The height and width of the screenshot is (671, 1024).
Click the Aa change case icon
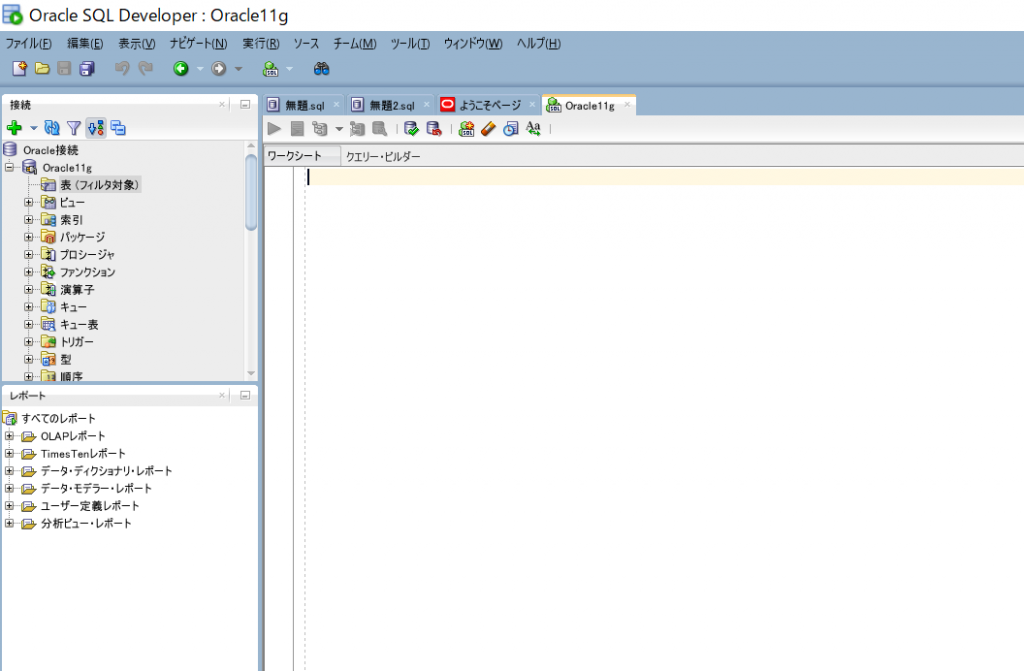pyautogui.click(x=533, y=129)
